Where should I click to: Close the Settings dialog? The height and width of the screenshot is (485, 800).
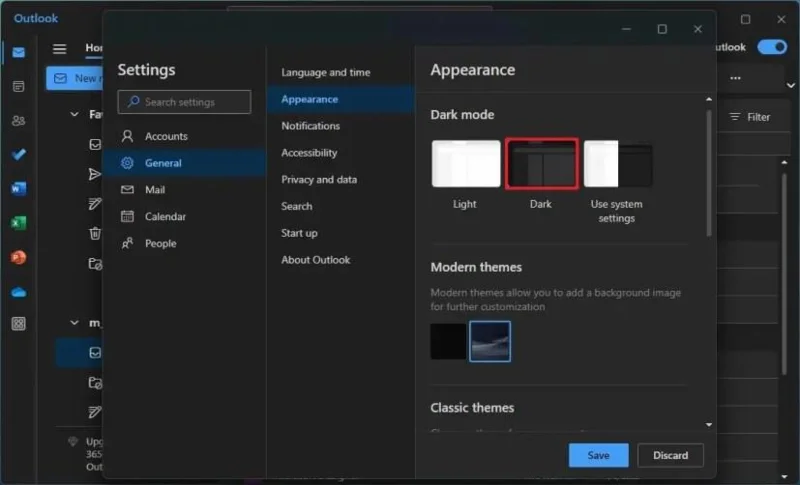click(x=697, y=29)
